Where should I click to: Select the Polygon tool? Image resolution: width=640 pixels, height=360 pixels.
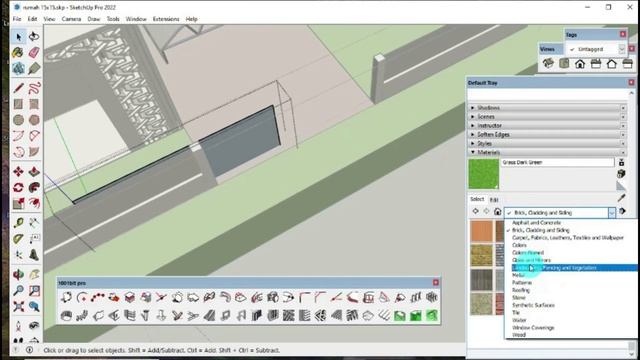click(34, 120)
